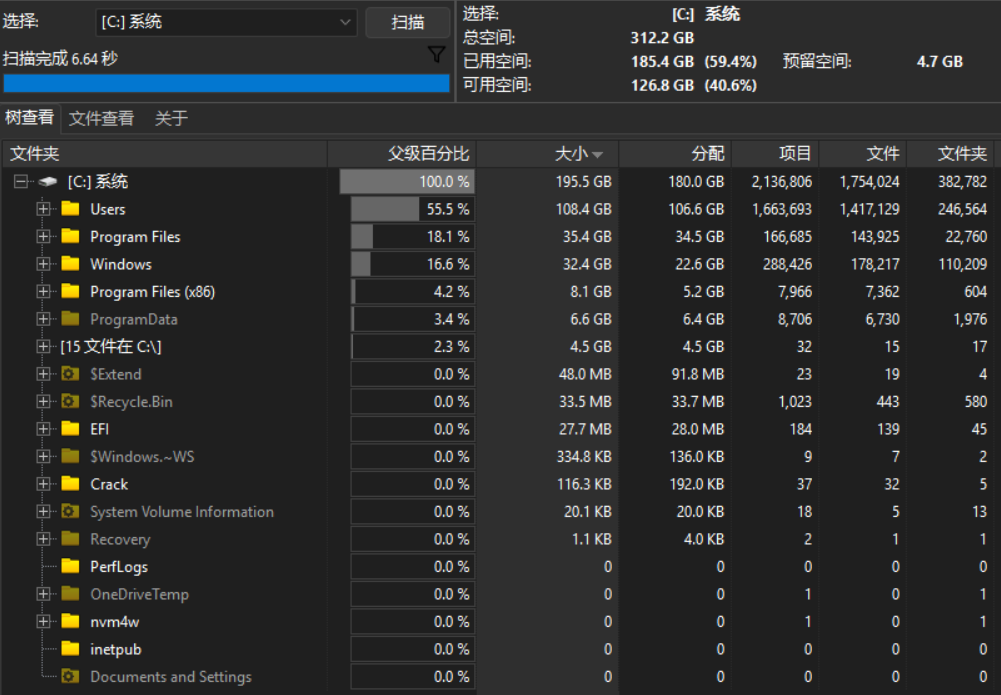The image size is (1001, 695).
Task: Click the 33.5 MB size cell
Action: (585, 401)
